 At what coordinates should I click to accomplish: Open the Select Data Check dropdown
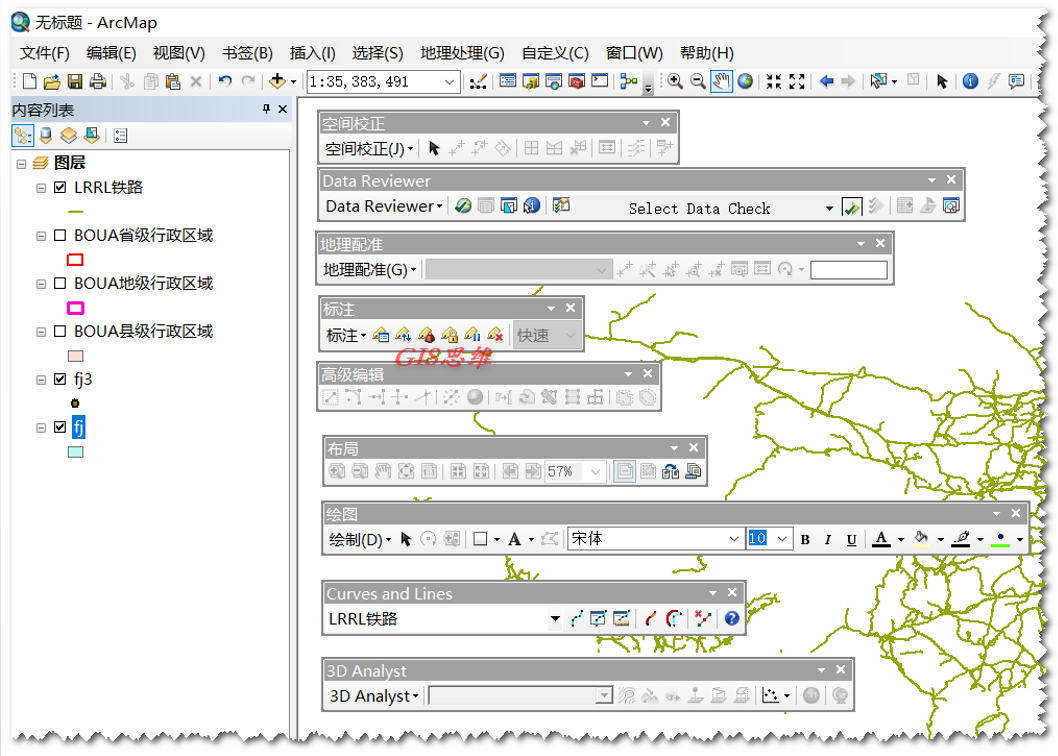point(829,208)
